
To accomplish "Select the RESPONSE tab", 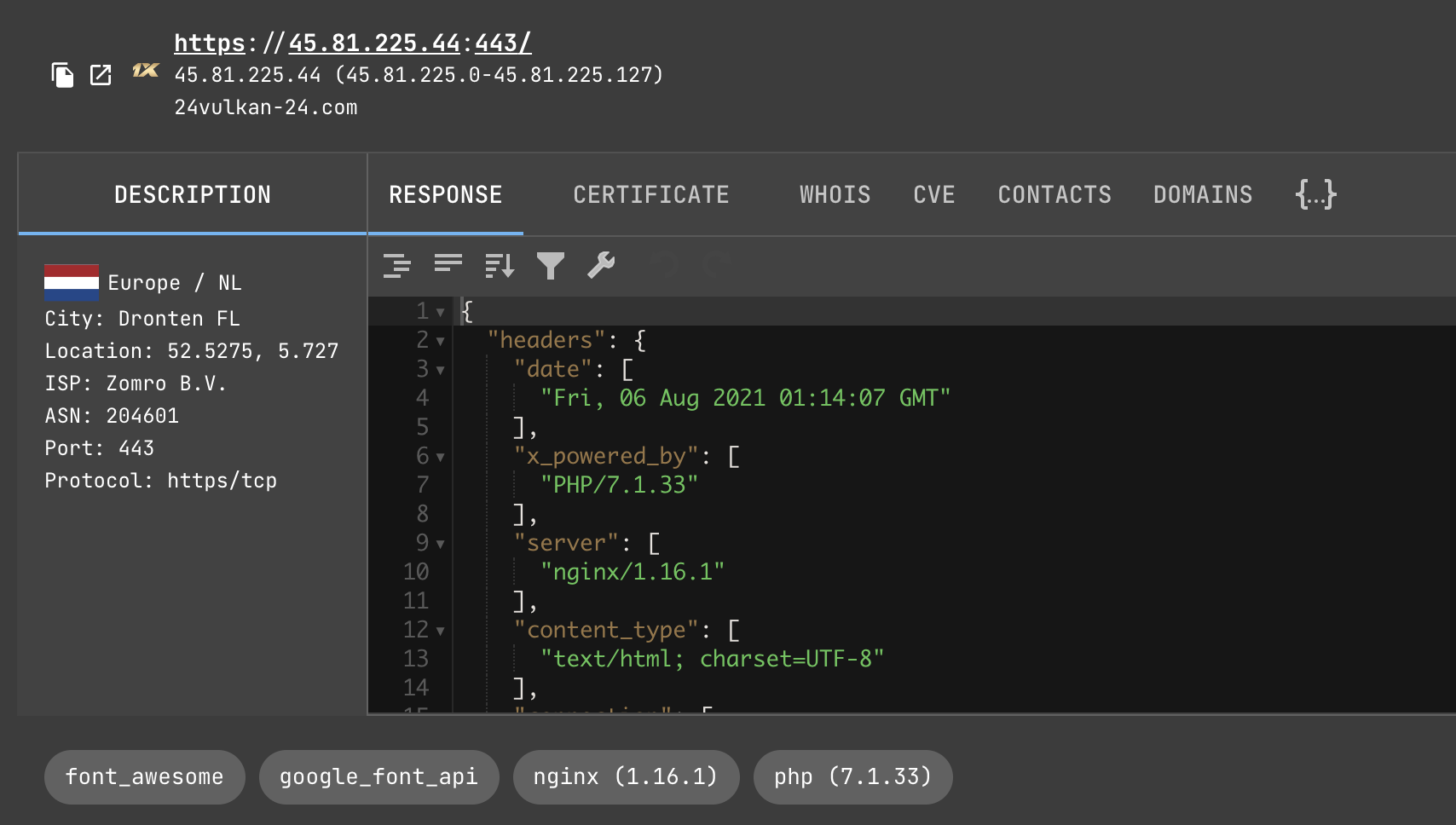I will coord(446,194).
